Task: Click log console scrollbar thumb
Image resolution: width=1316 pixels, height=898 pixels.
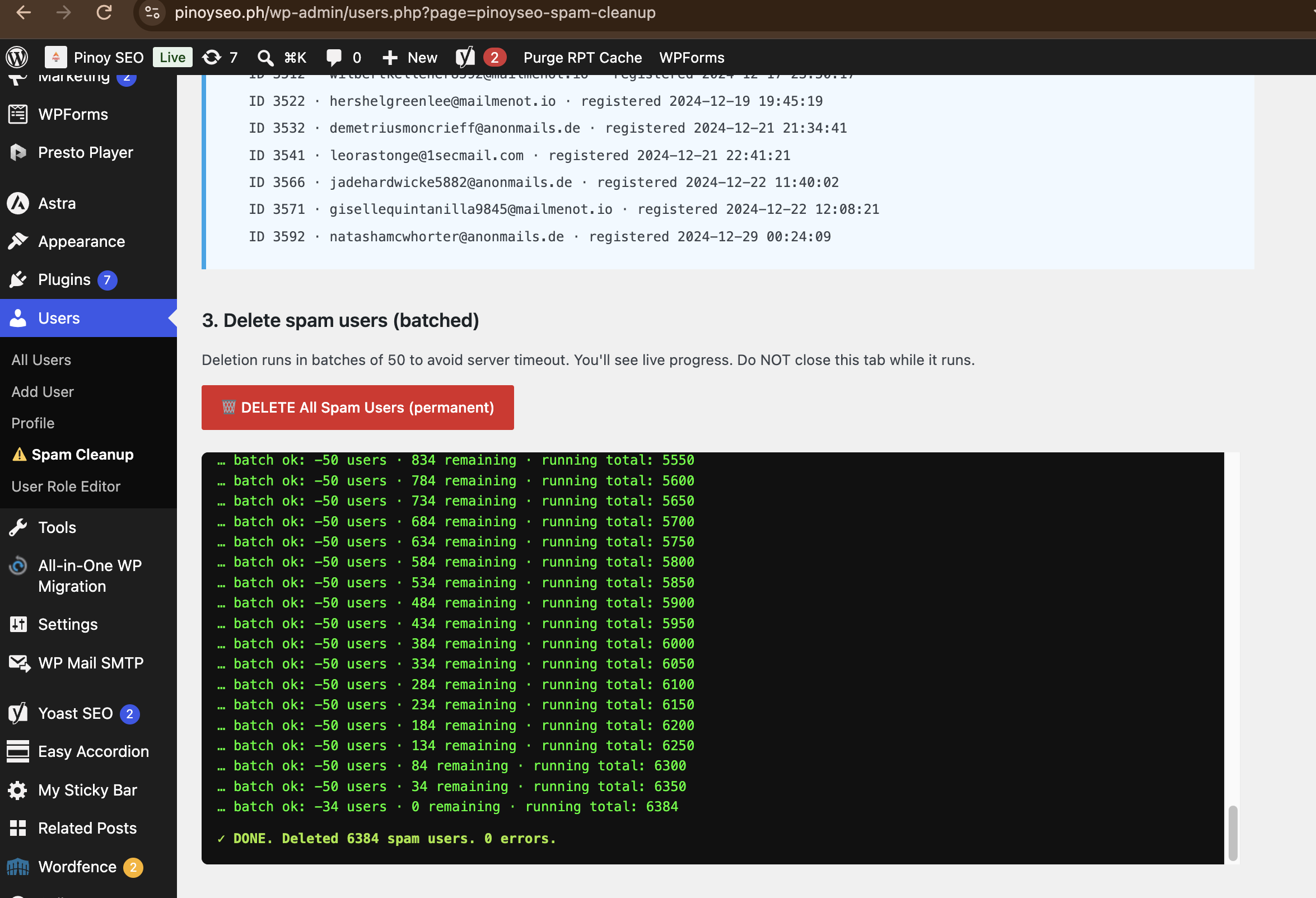Action: [x=1232, y=833]
